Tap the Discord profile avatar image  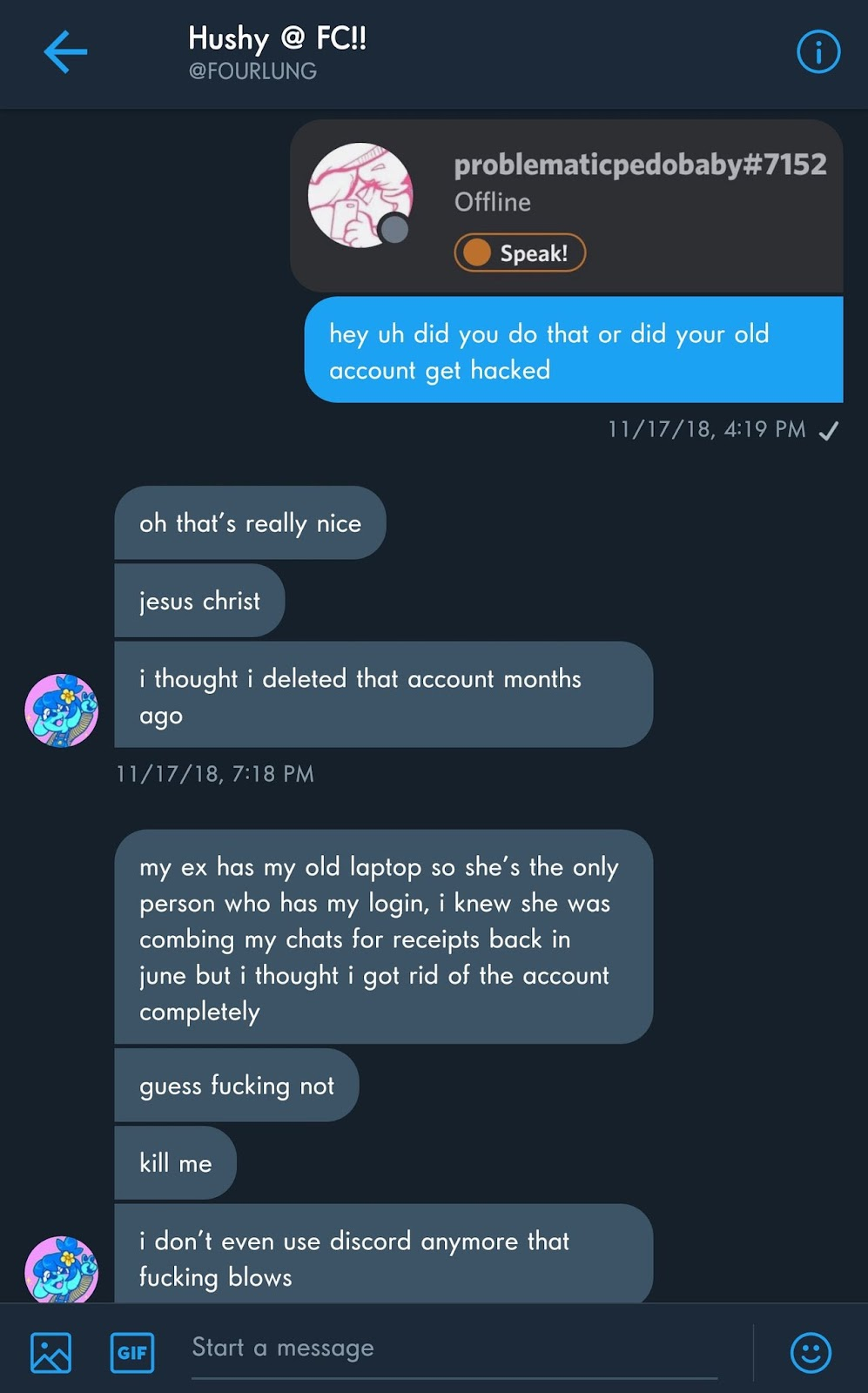click(x=360, y=196)
